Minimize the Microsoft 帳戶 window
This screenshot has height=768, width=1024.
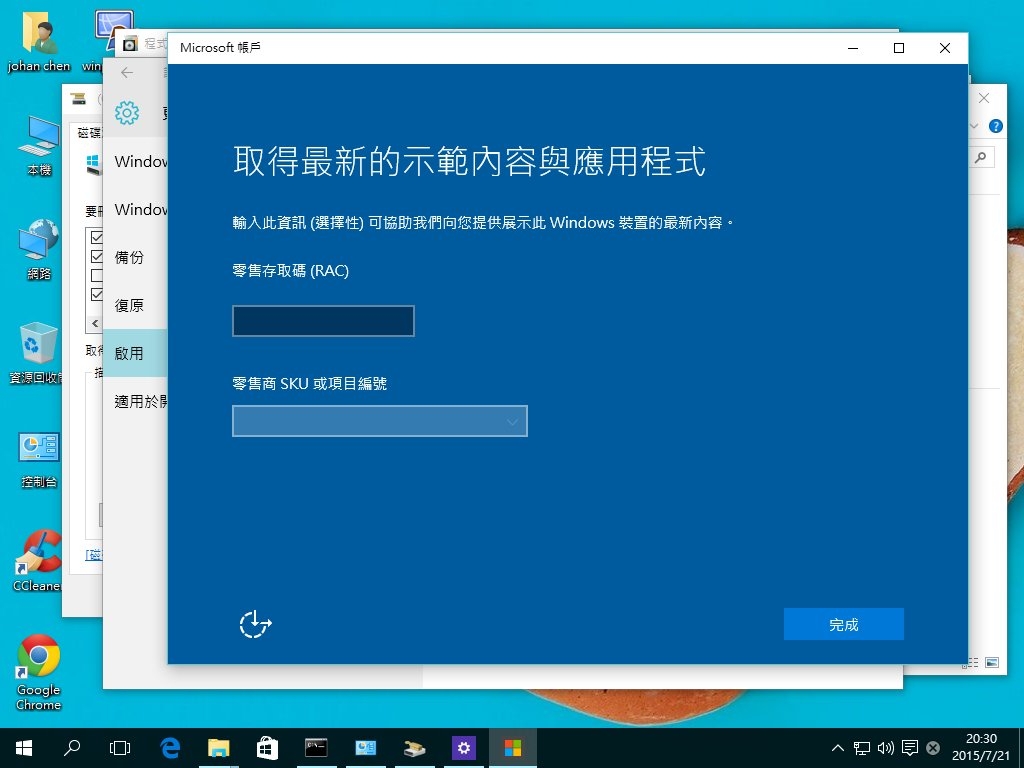point(853,48)
